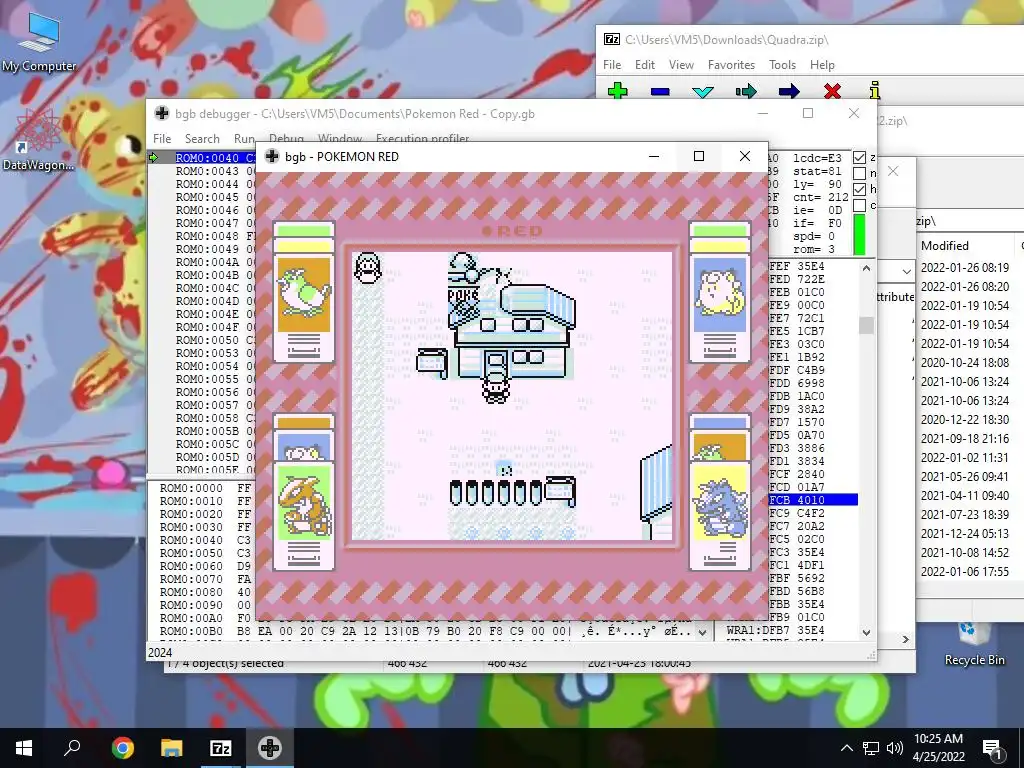Toggle the c flag checkbox
Image resolution: width=1024 pixels, height=768 pixels.
click(x=859, y=205)
